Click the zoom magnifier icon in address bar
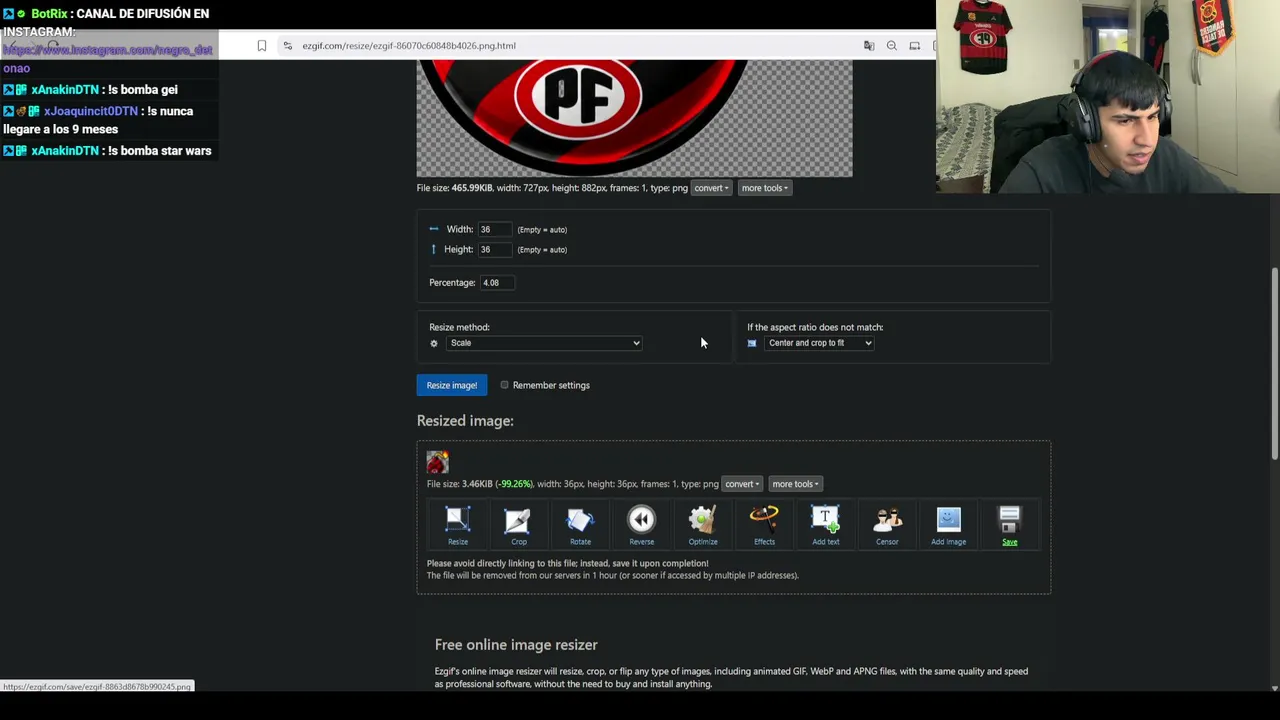1280x720 pixels. [892, 45]
